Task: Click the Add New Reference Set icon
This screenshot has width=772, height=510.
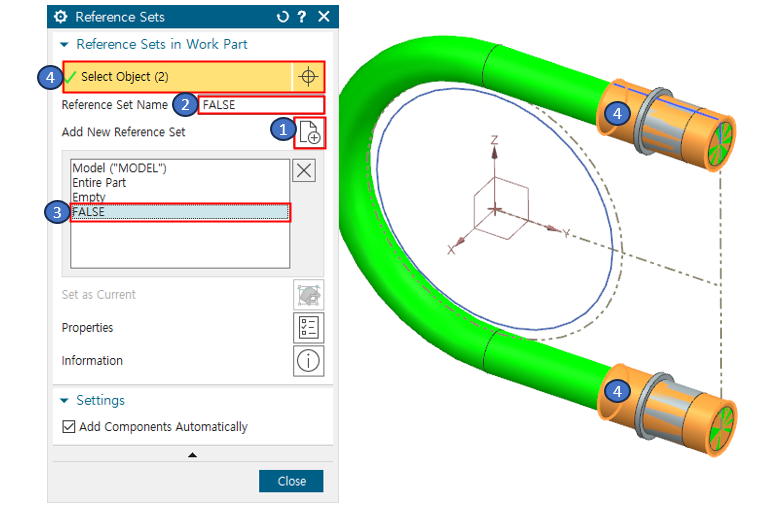Action: (x=309, y=133)
